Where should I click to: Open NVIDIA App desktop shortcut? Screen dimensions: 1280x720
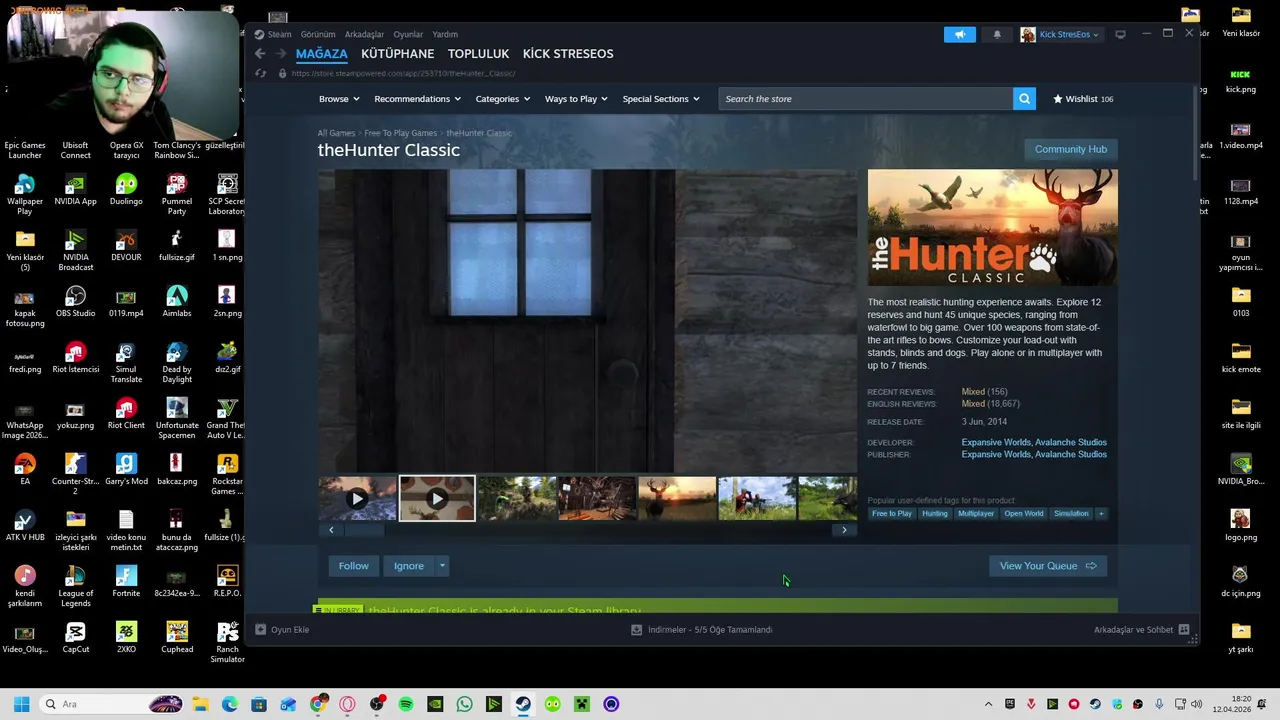click(76, 190)
